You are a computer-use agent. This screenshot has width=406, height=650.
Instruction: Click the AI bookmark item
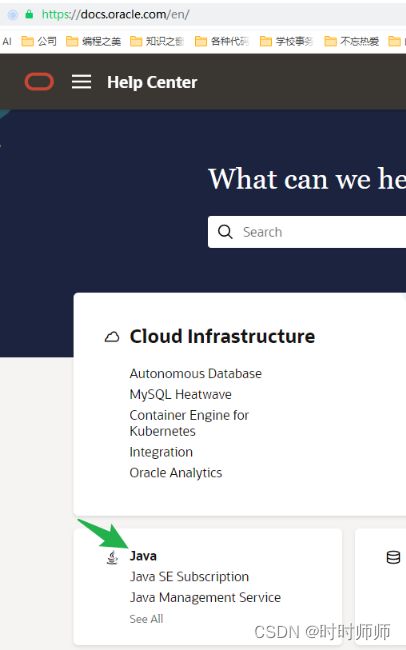tap(7, 41)
